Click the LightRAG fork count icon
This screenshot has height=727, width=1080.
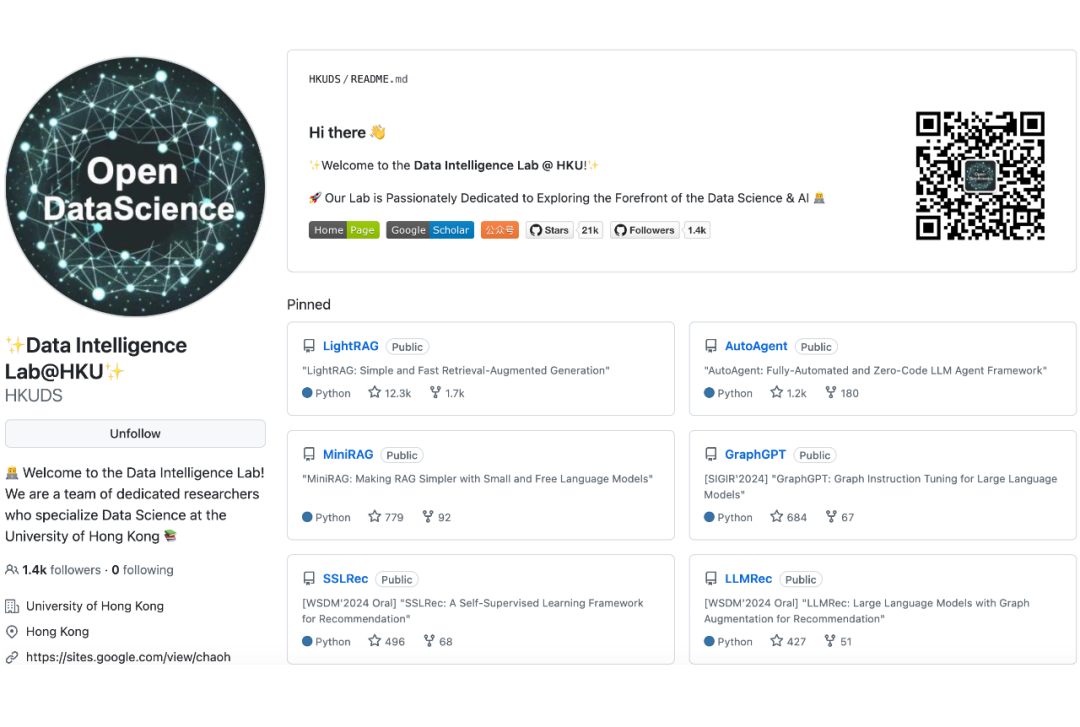click(x=435, y=393)
